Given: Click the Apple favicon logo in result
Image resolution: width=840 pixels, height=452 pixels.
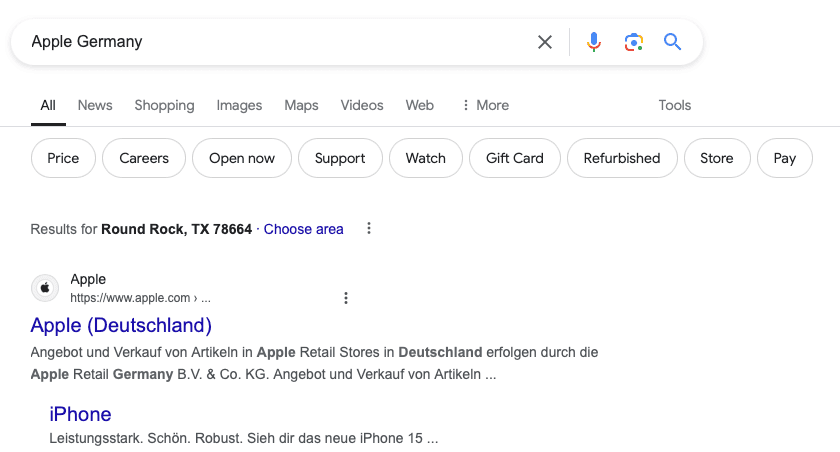Looking at the screenshot, I should (45, 288).
